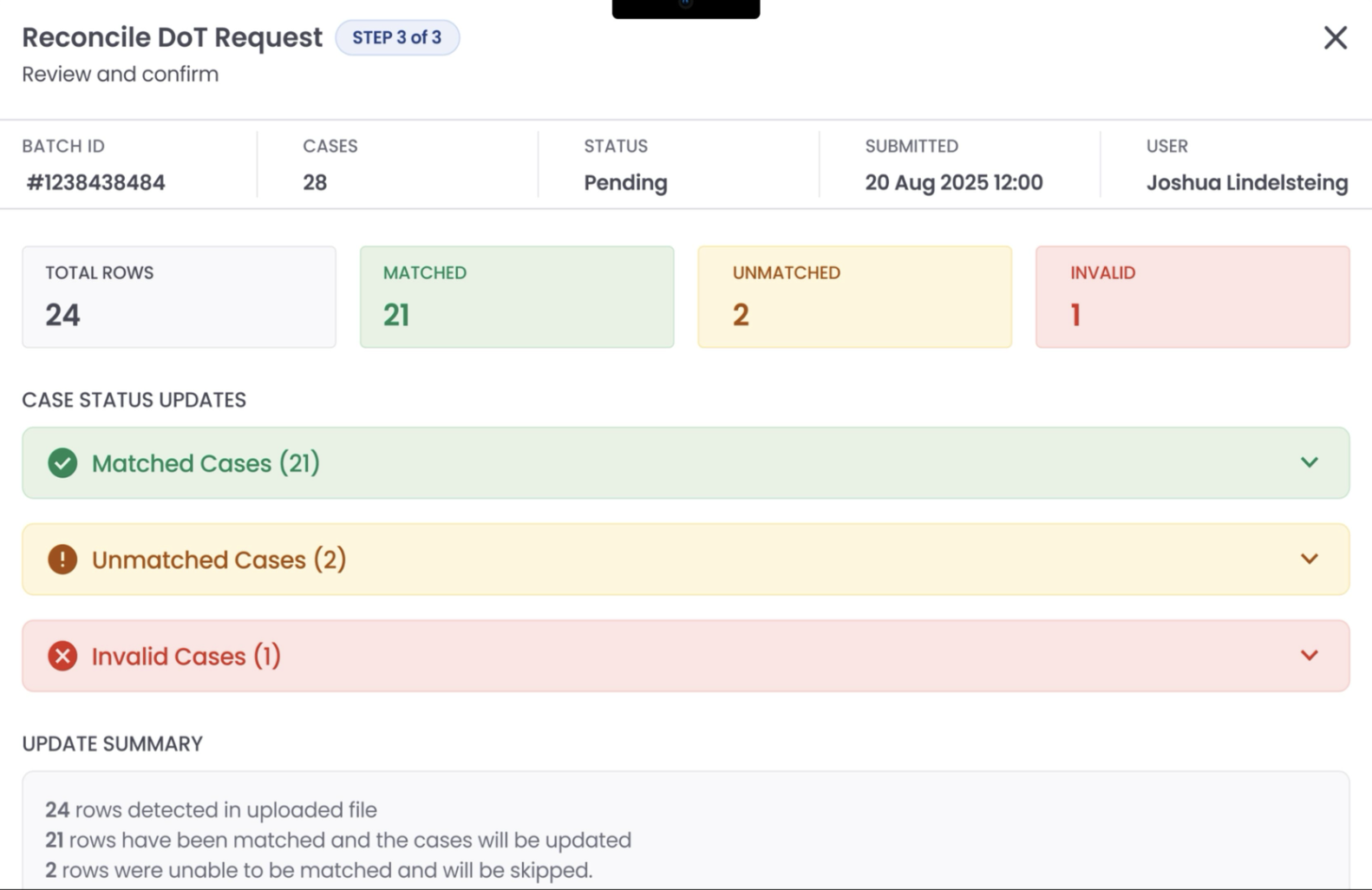Screen dimensions: 1372x890
Task: Select the Unmatched 2 card
Action: [x=854, y=297]
